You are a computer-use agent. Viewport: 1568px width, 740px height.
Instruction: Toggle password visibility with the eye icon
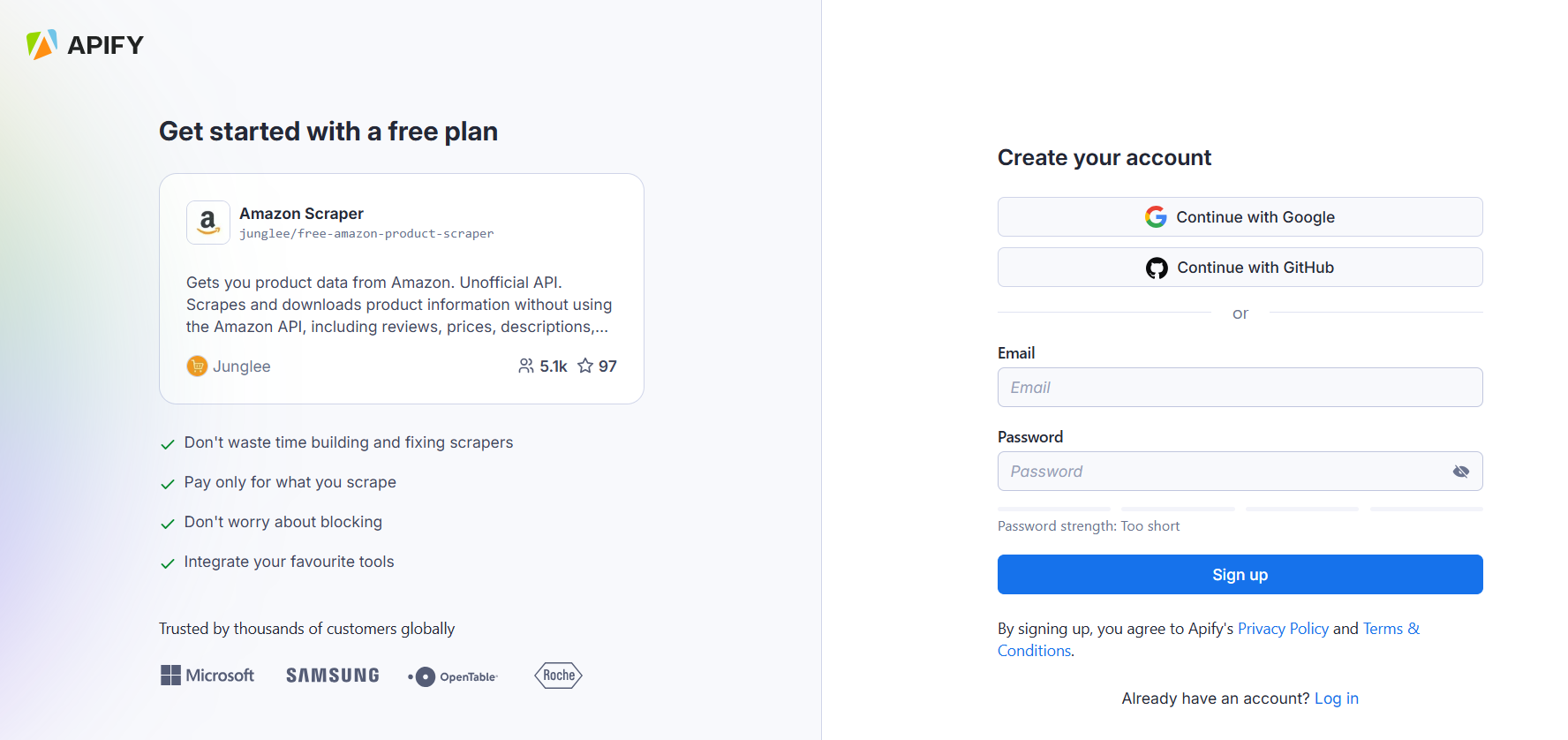click(x=1461, y=471)
